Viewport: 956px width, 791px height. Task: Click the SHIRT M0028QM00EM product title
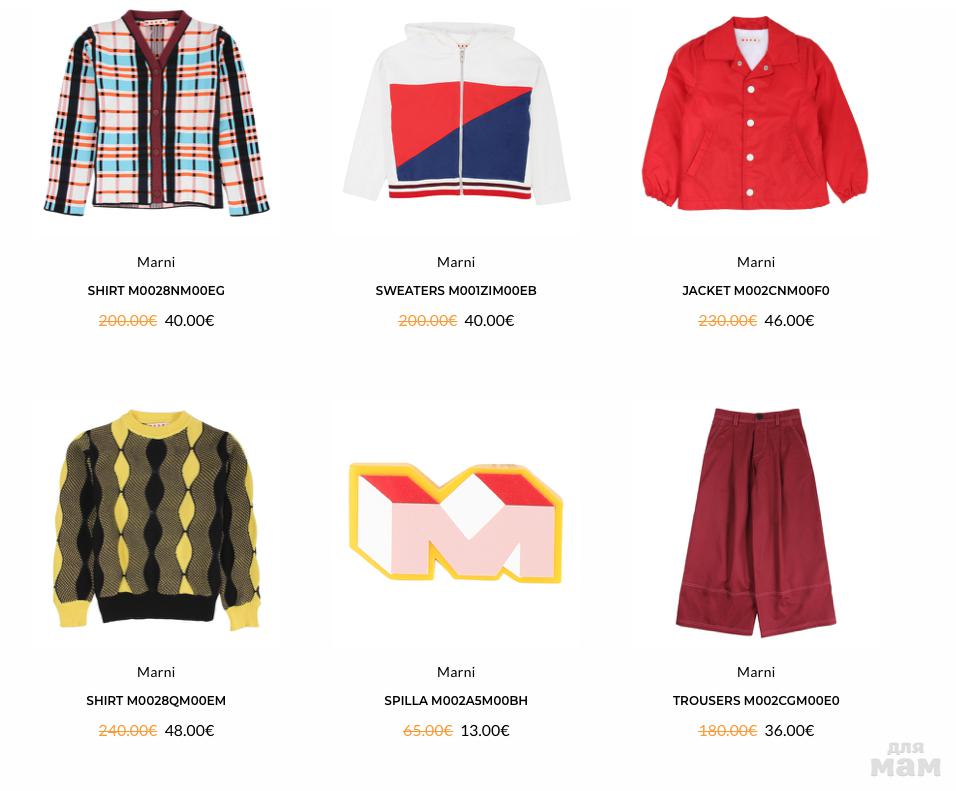coord(156,701)
